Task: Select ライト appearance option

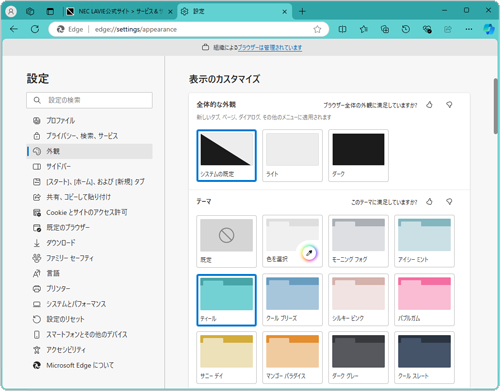Action: (x=292, y=156)
